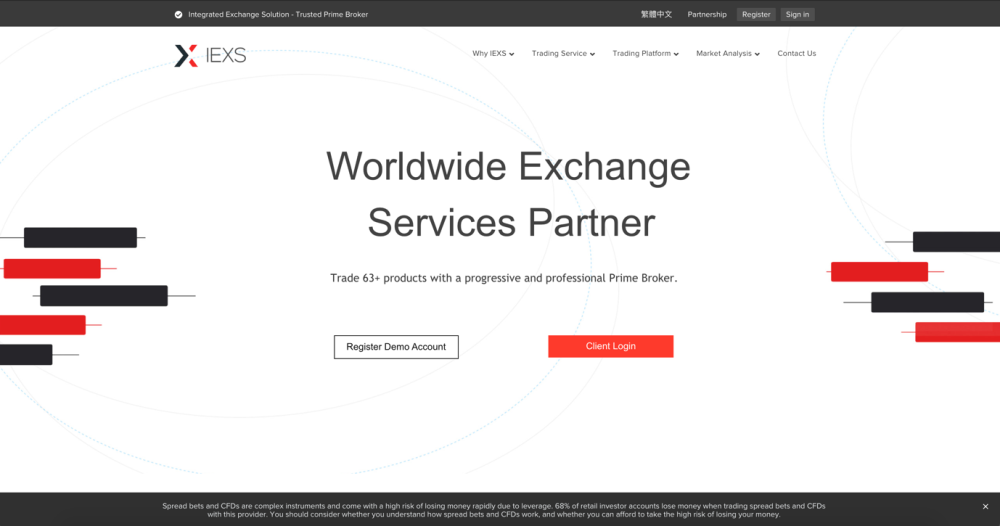Click the Worldwide Exchange Services Partner heading
1000x527 pixels.
tap(509, 195)
